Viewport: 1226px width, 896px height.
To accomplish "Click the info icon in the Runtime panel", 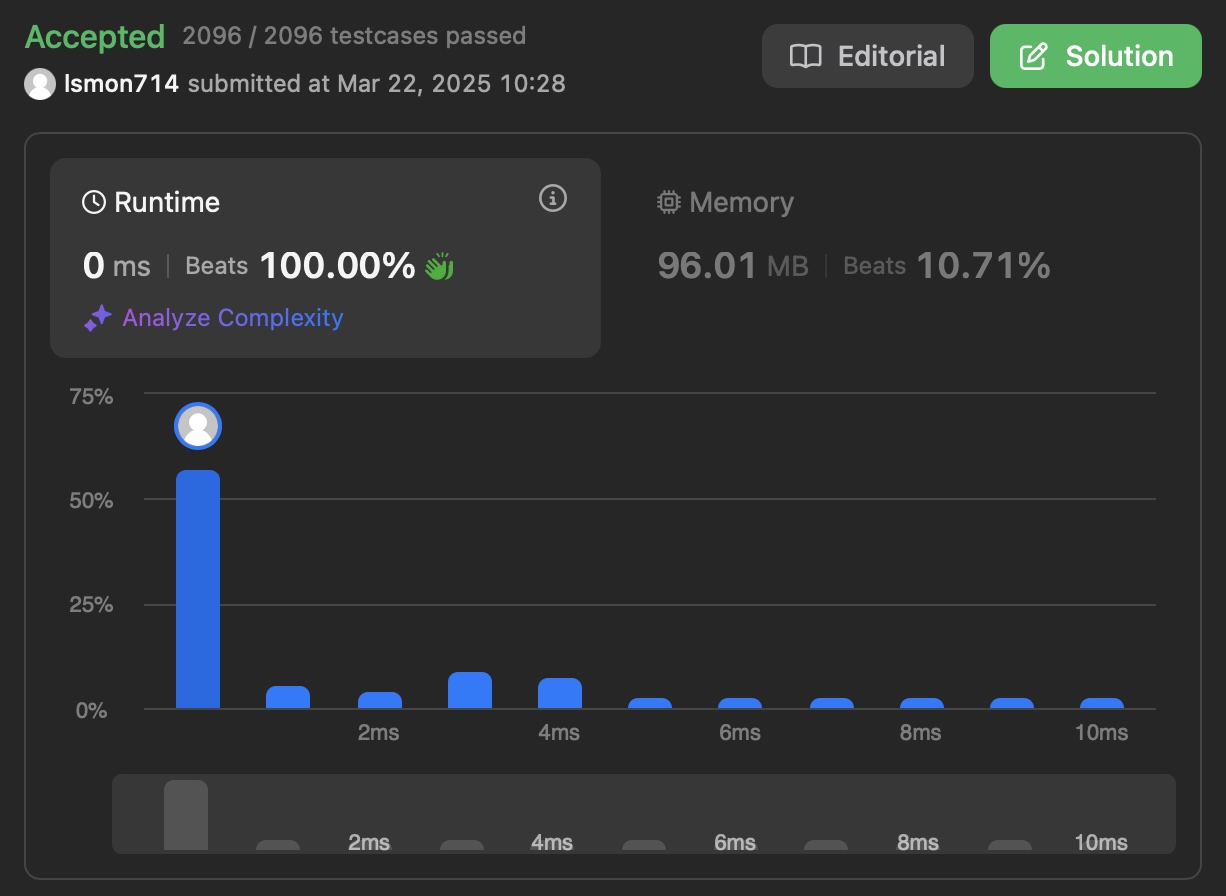I will [x=552, y=199].
